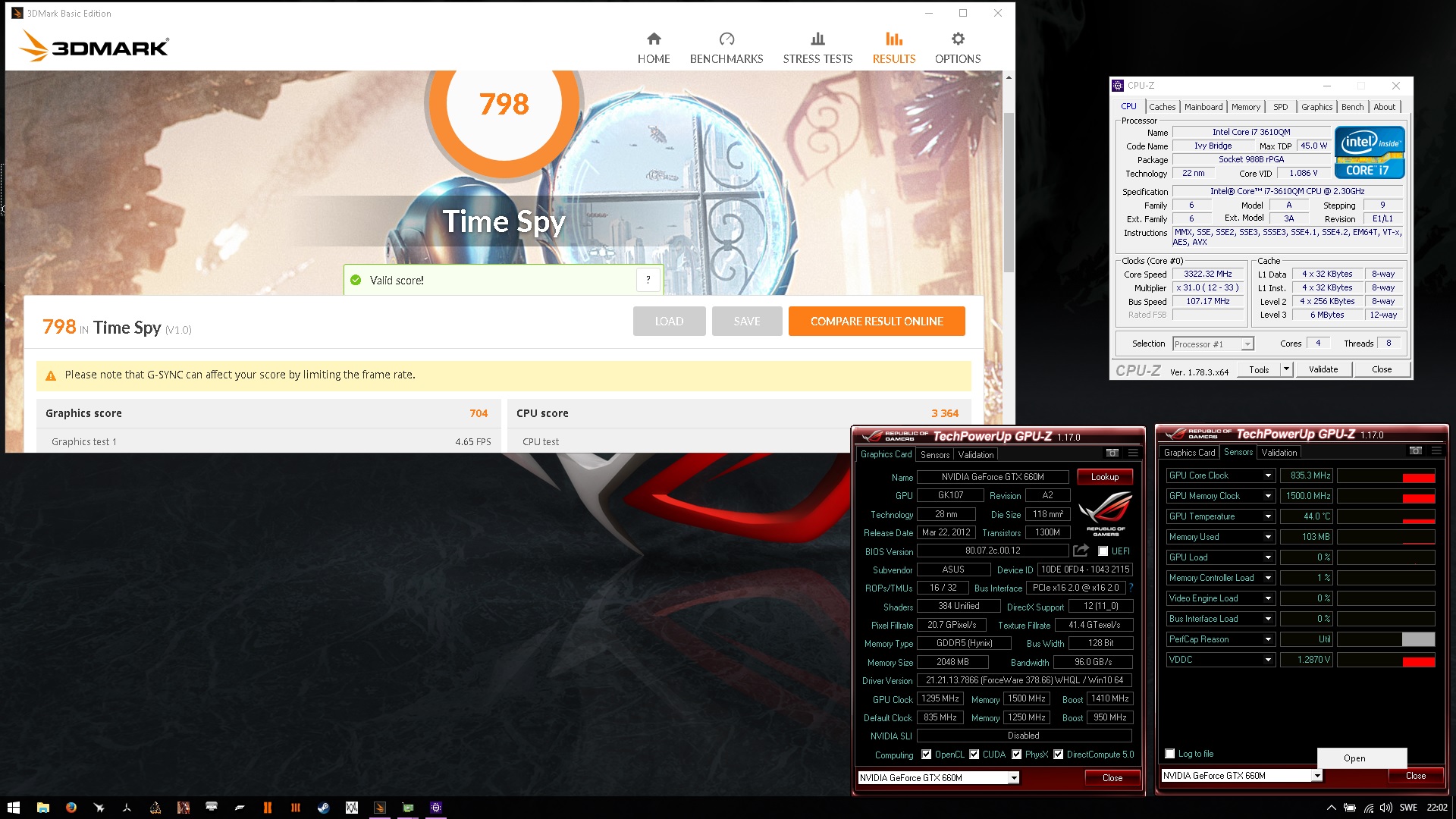The image size is (1456, 819).
Task: Toggle the PhysX checkbox
Action: coord(1016,755)
